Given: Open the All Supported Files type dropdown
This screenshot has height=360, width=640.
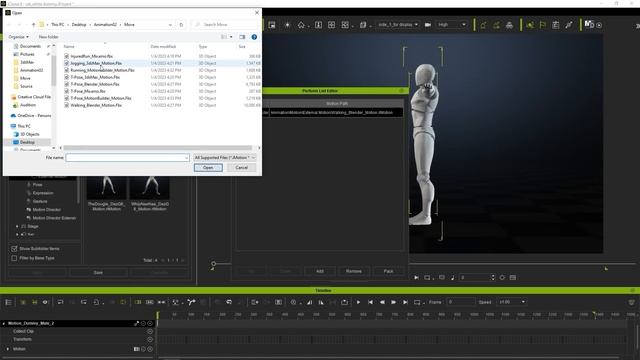Looking at the screenshot, I should tap(224, 158).
